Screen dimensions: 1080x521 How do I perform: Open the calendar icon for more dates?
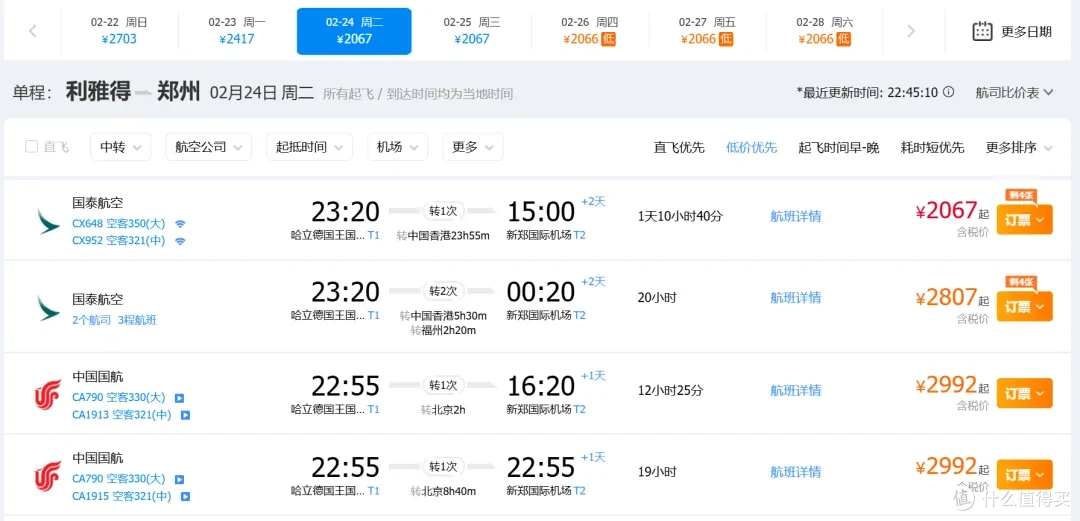click(x=982, y=31)
